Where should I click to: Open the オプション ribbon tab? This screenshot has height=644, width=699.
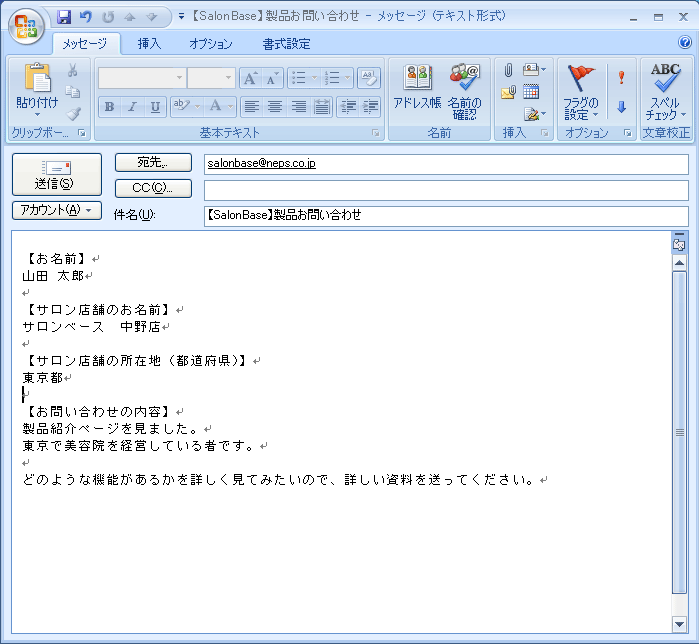coord(210,44)
